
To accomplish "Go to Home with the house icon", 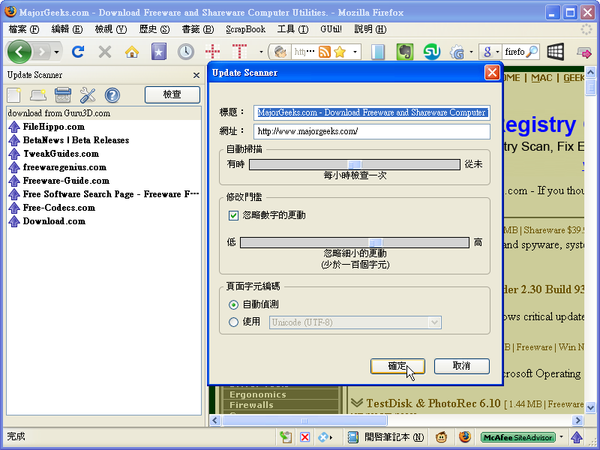I will click(x=132, y=52).
